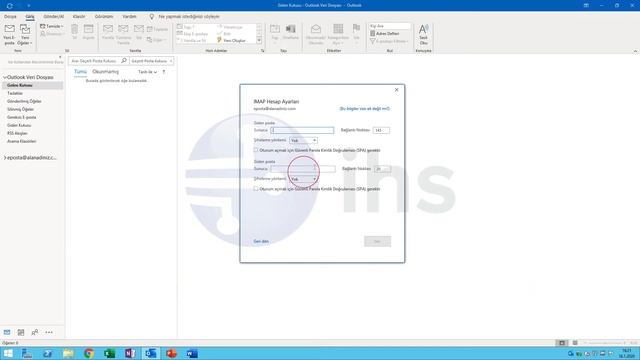
Task: Open Adres Defteri (address book)
Action: (x=384, y=33)
